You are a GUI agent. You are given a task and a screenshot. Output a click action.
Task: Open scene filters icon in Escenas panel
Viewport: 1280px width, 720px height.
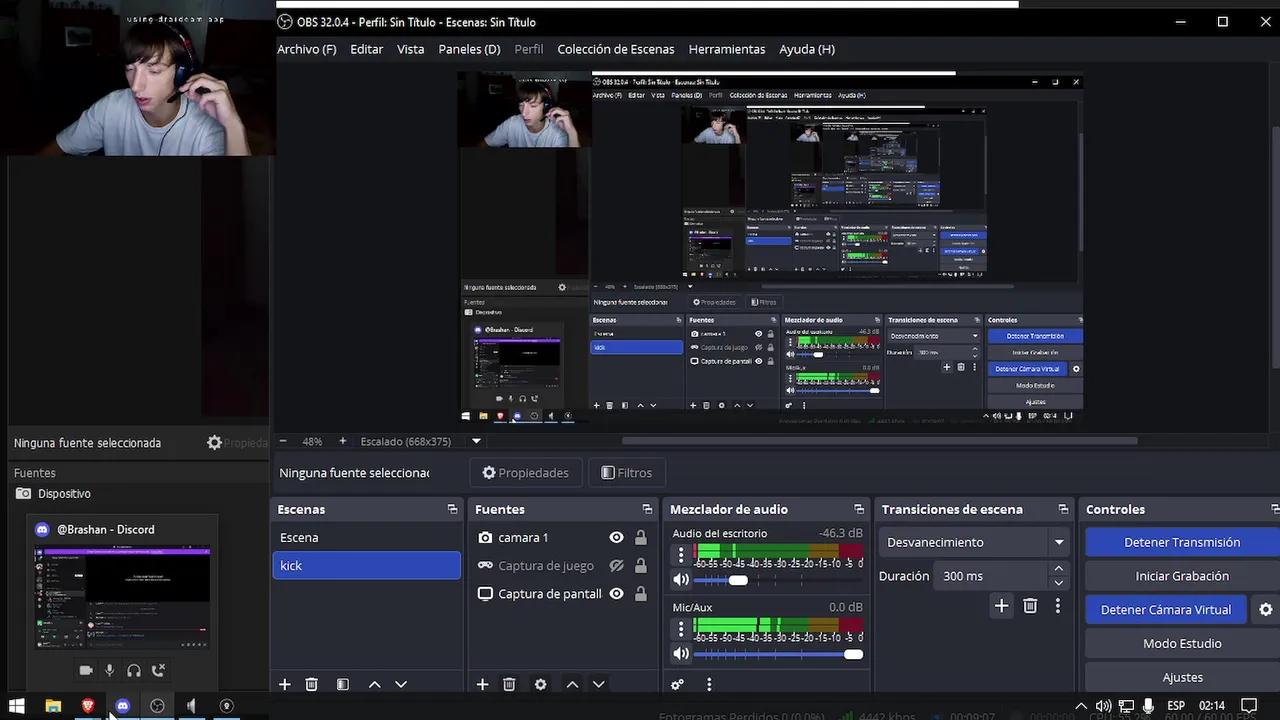click(342, 684)
